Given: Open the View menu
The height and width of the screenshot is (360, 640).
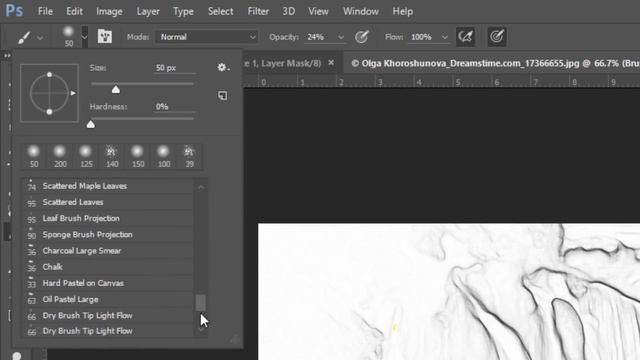Looking at the screenshot, I should [x=318, y=11].
